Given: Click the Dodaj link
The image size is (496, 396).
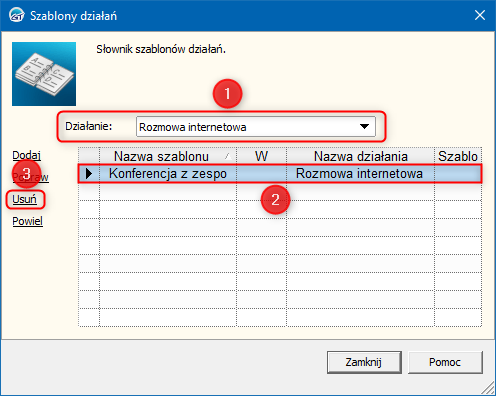Looking at the screenshot, I should click(26, 155).
